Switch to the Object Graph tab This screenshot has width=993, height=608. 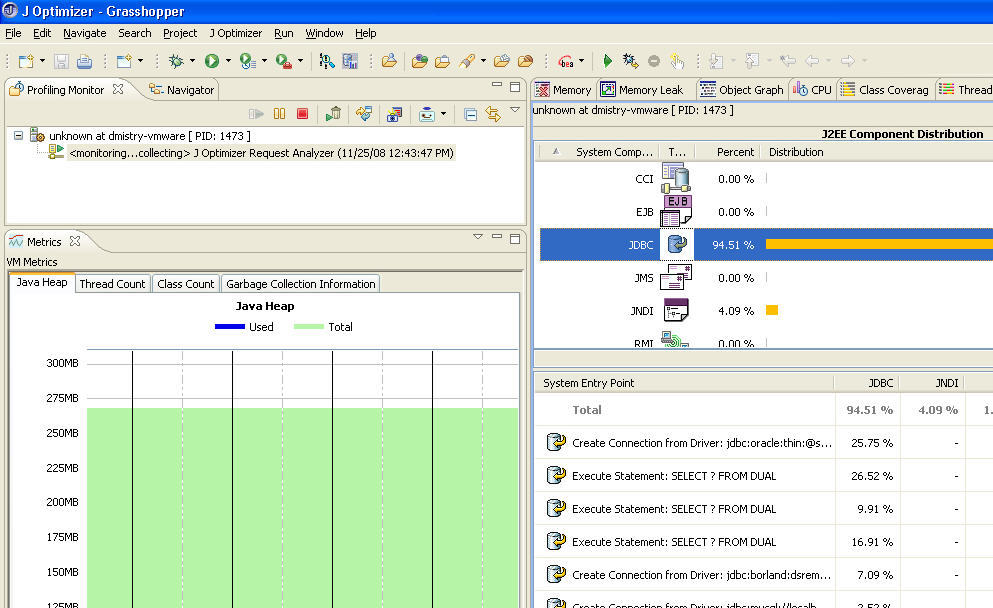[742, 90]
